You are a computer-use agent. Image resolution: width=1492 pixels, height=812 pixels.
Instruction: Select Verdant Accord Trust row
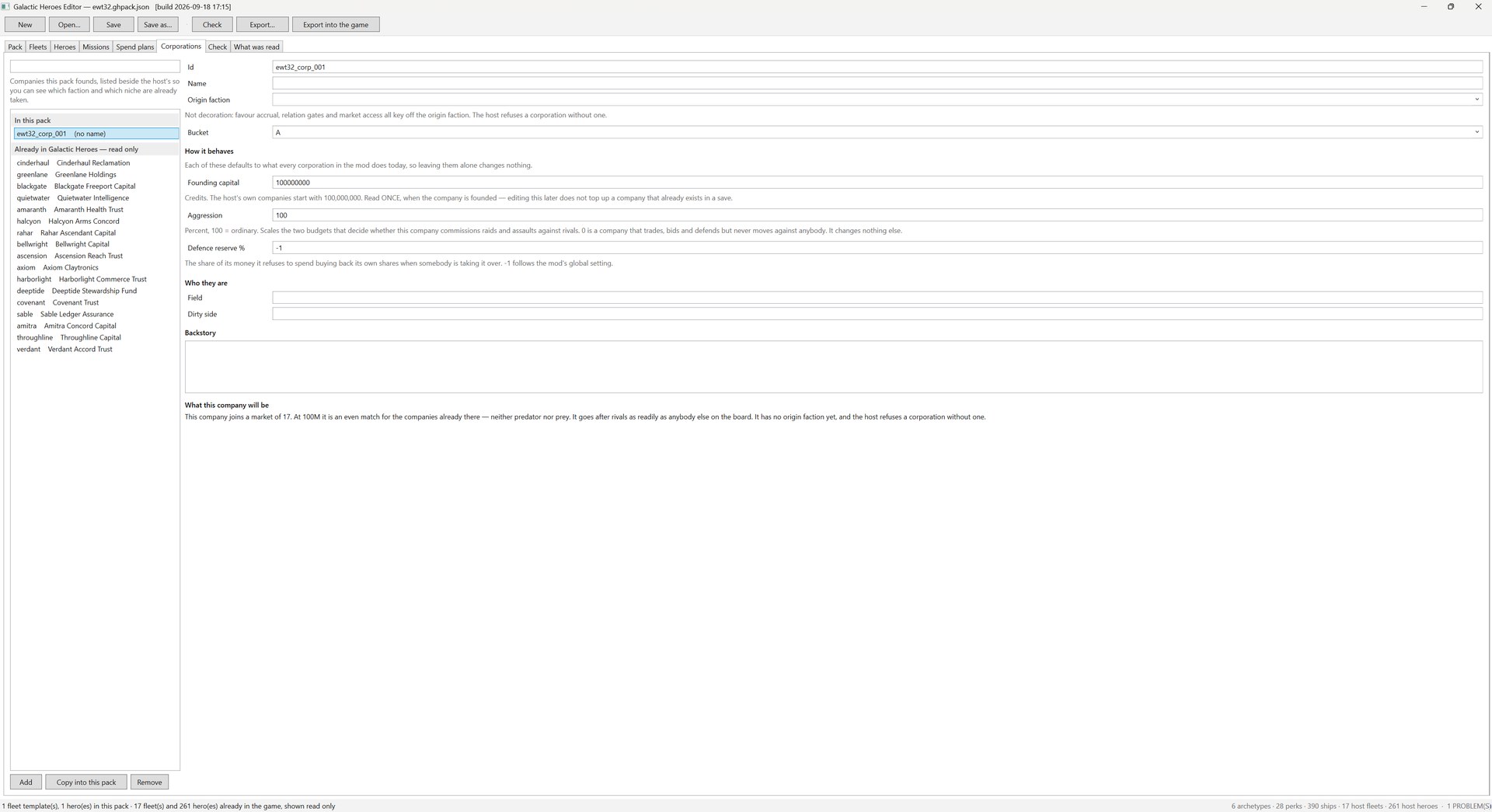pyautogui.click(x=96, y=349)
